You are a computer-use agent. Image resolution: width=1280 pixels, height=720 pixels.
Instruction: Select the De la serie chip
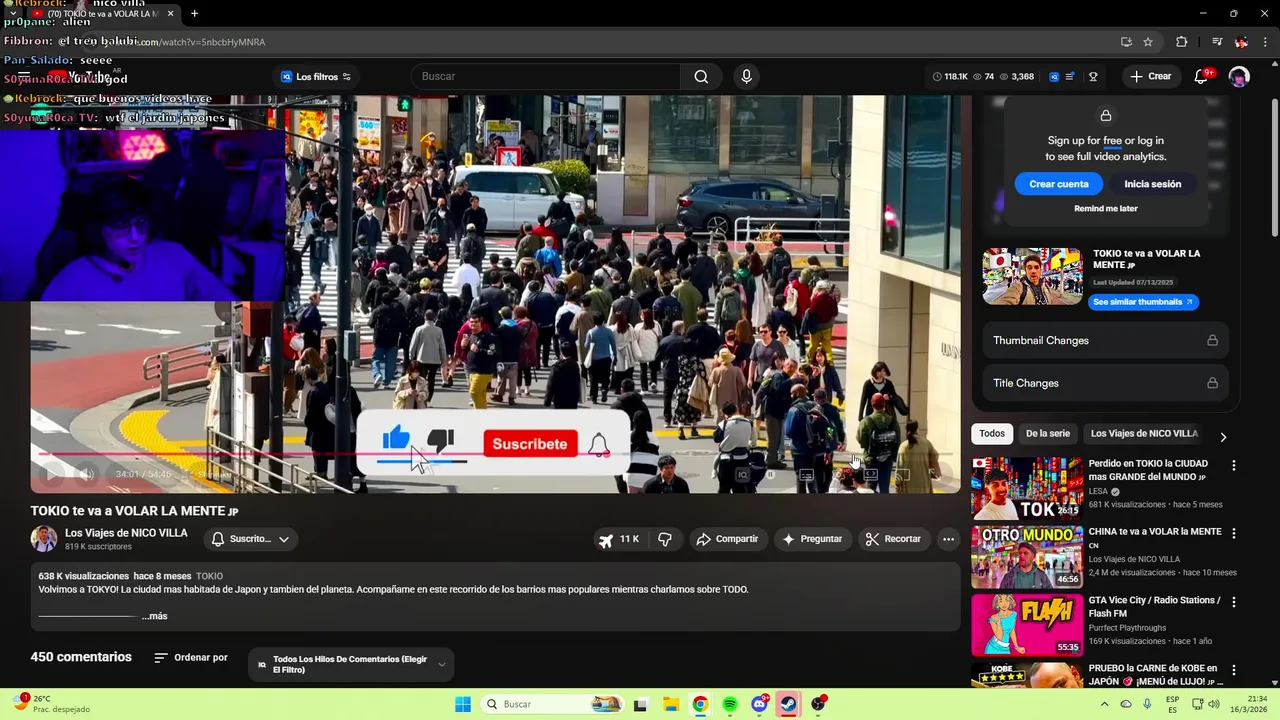1048,434
